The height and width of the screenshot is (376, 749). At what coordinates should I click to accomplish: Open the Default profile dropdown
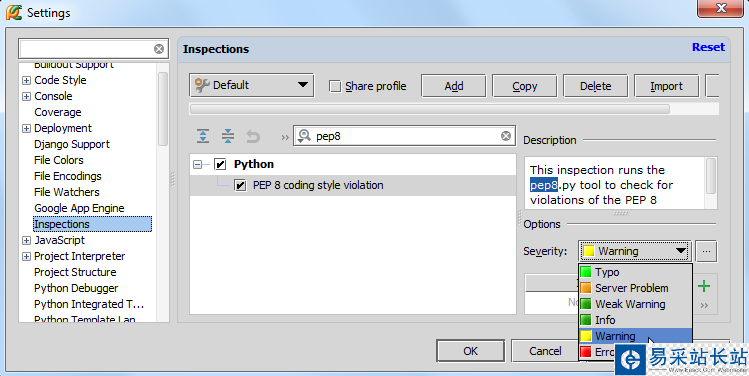[252, 86]
